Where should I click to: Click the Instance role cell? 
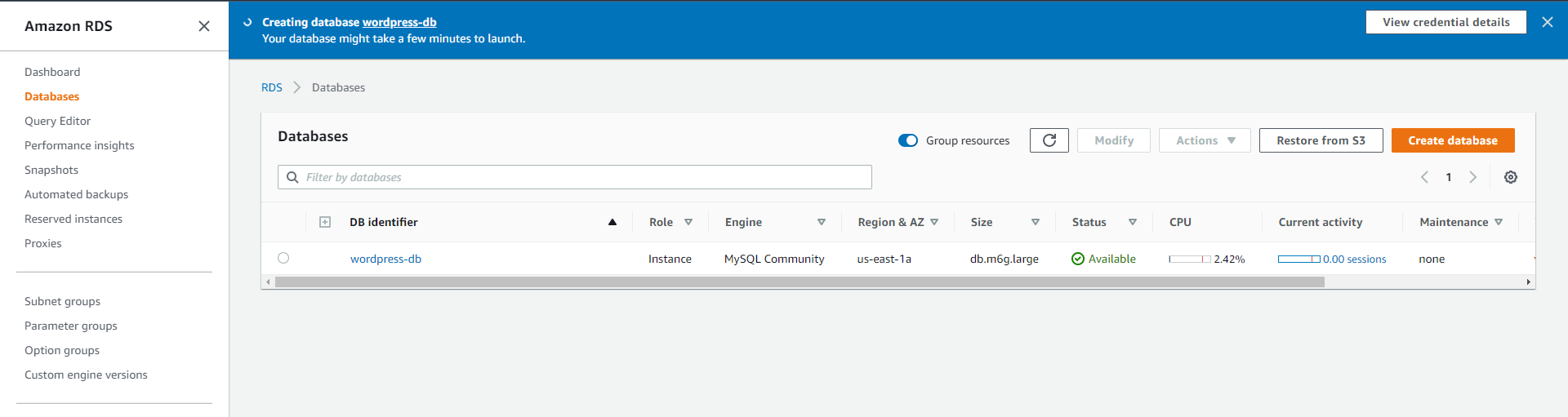click(670, 259)
